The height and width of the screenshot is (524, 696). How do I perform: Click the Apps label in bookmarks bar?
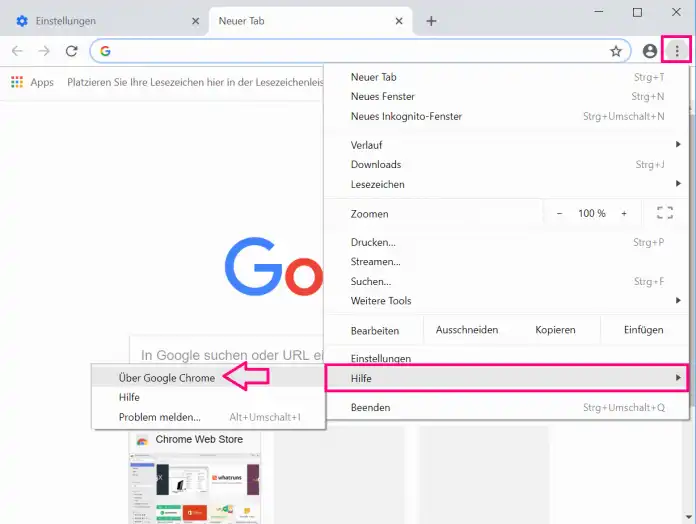coord(42,82)
